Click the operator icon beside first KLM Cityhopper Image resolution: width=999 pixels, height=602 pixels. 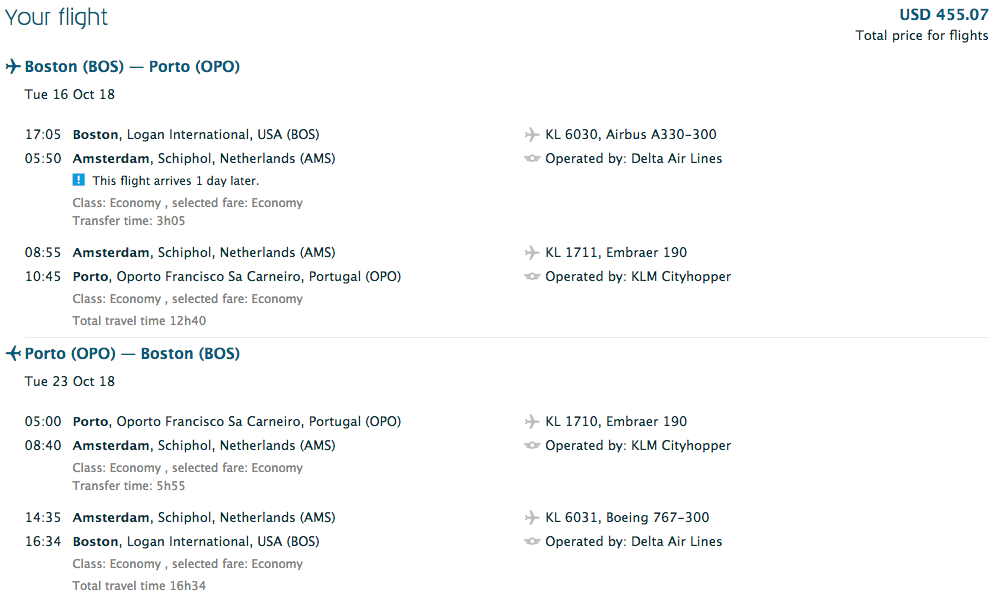point(532,277)
